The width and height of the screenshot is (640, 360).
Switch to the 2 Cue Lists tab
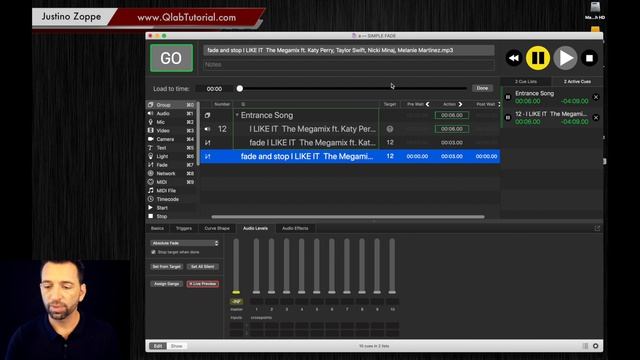[x=526, y=82]
